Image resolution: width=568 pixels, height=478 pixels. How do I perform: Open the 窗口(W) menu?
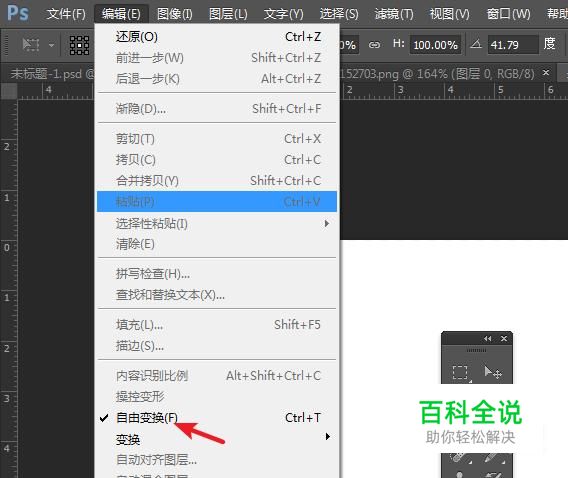pyautogui.click(x=509, y=14)
